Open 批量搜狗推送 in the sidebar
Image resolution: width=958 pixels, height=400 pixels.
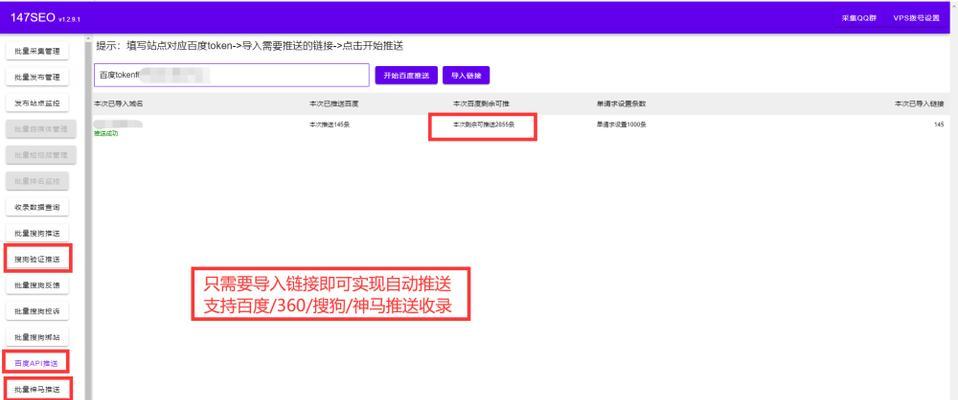pyautogui.click(x=37, y=233)
